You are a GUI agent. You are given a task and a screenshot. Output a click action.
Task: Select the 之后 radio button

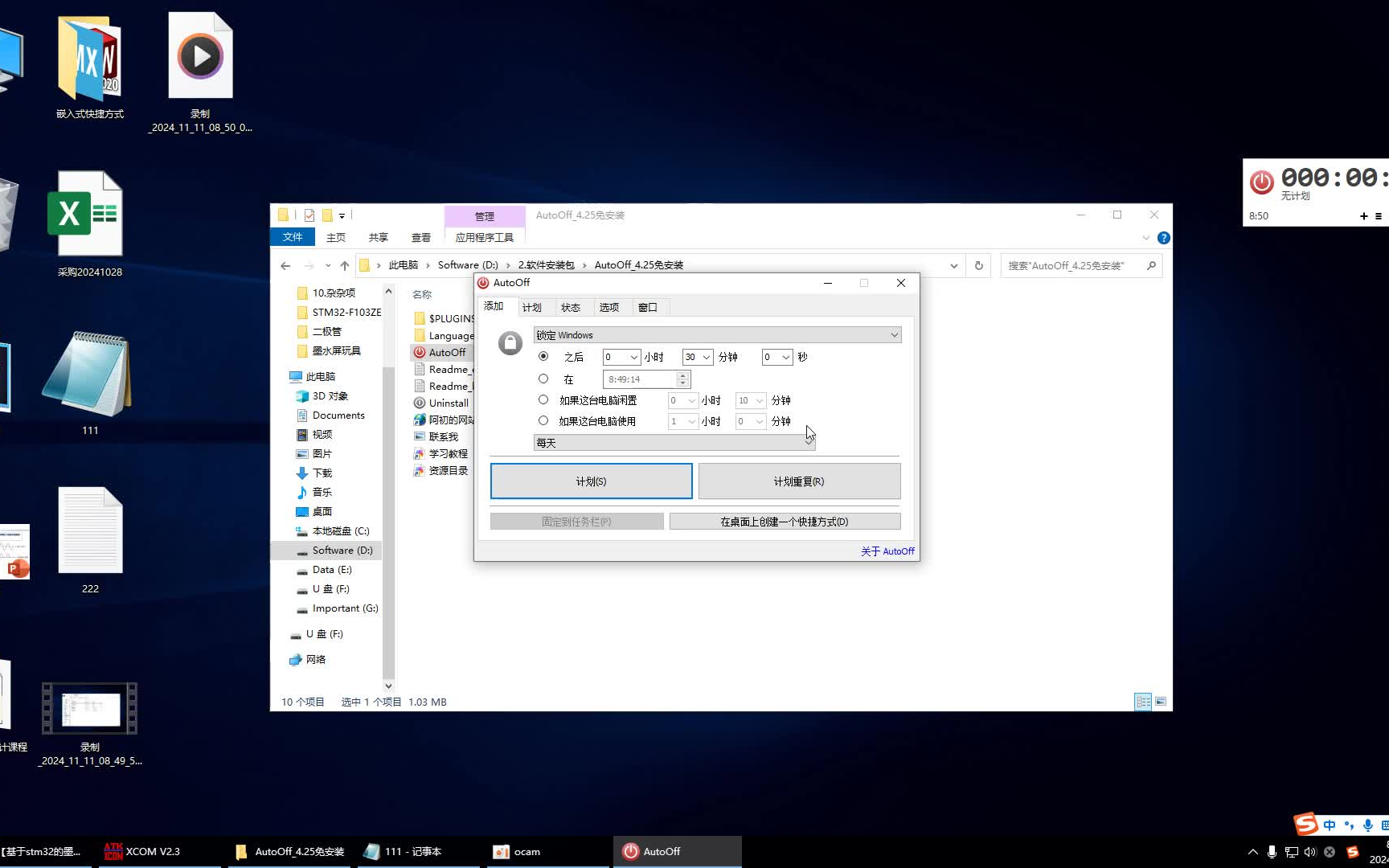pyautogui.click(x=543, y=356)
